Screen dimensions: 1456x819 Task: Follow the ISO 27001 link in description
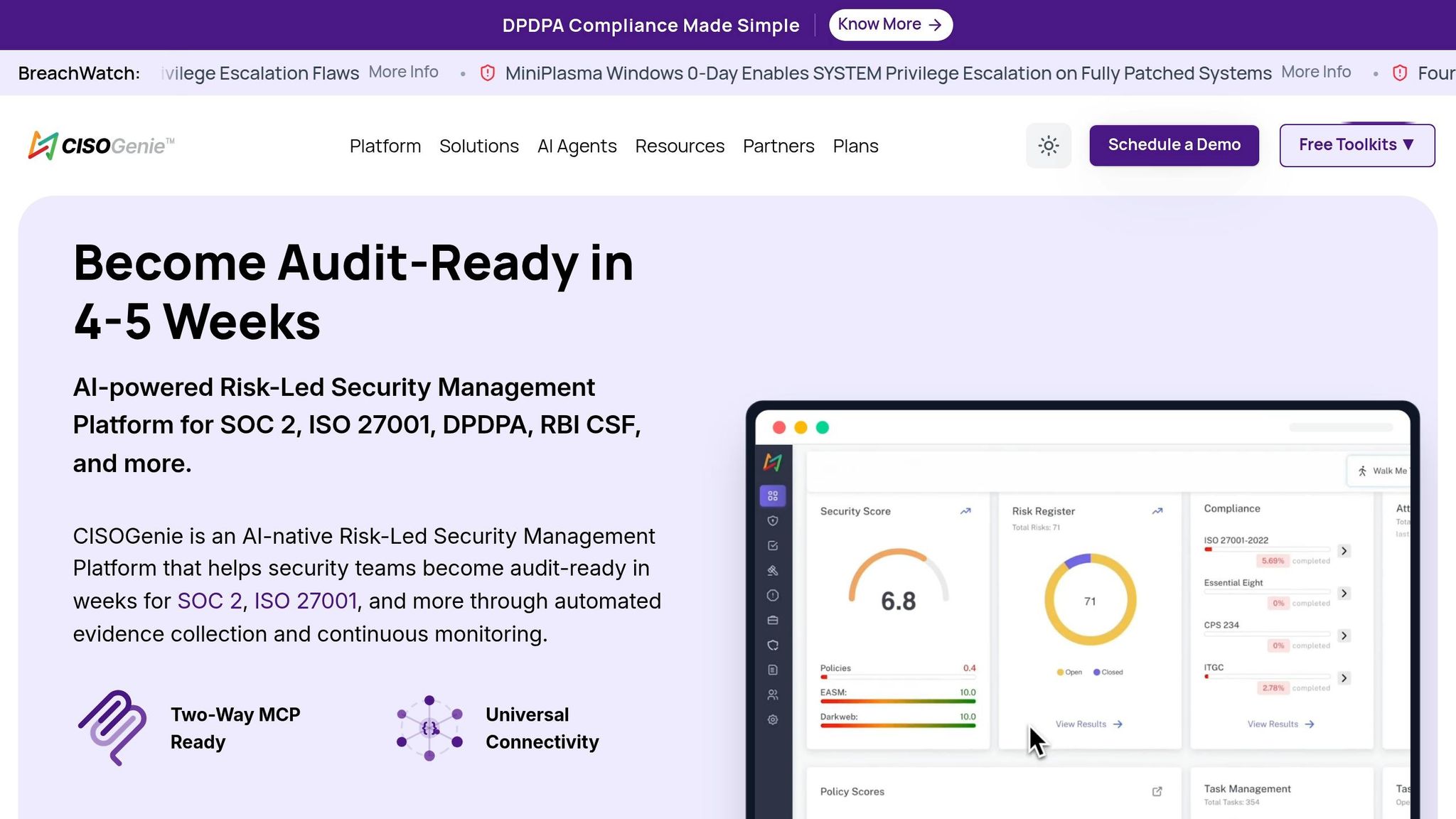click(x=306, y=601)
